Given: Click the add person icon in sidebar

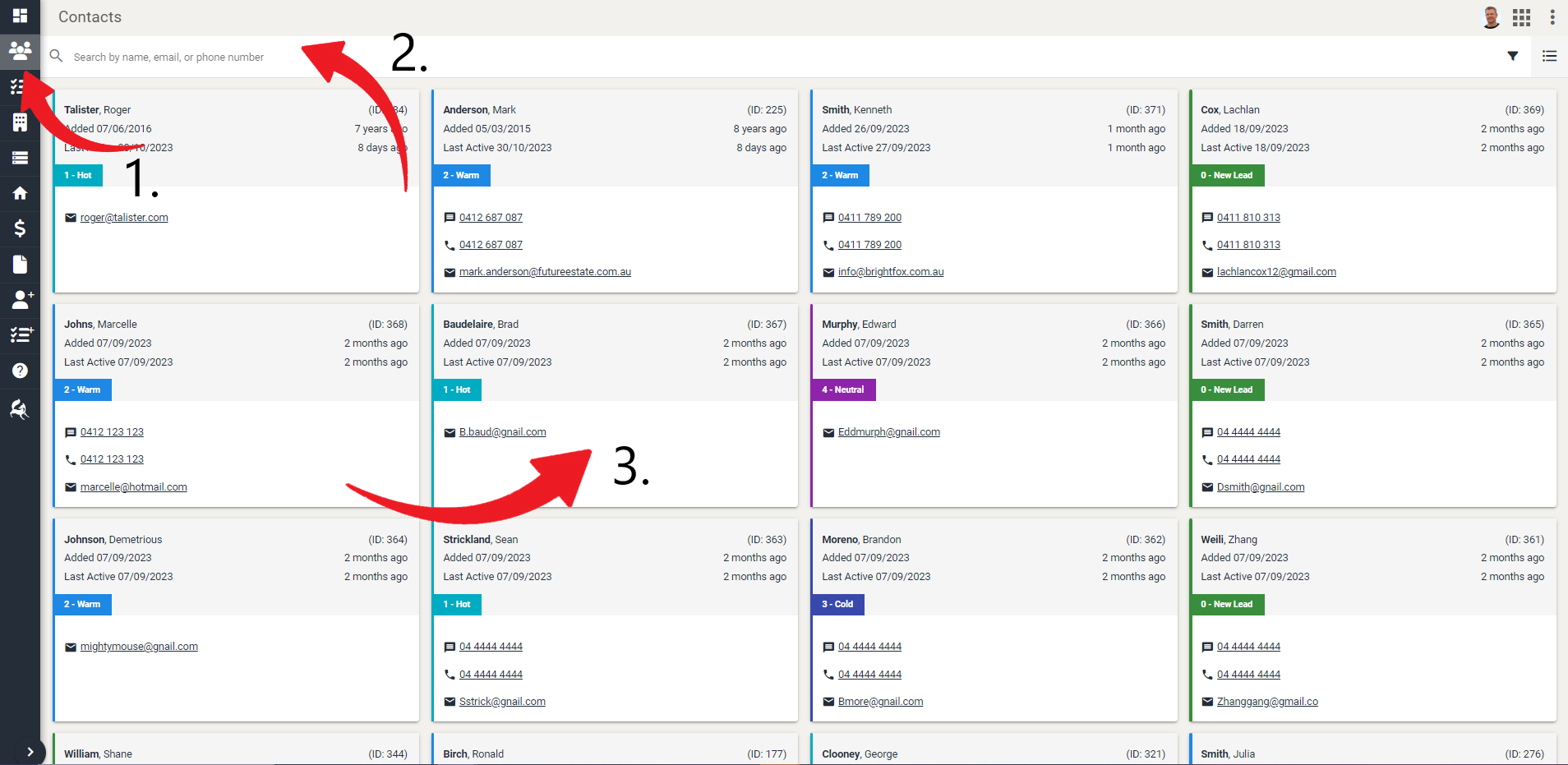Looking at the screenshot, I should 20,299.
